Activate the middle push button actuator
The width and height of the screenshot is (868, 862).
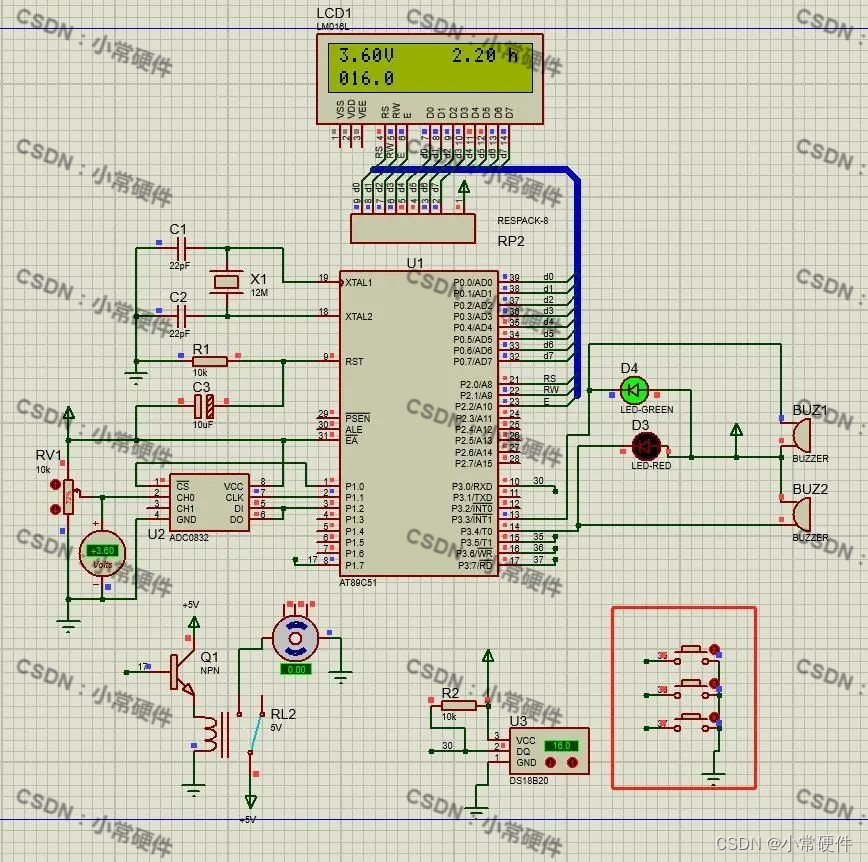tap(715, 683)
